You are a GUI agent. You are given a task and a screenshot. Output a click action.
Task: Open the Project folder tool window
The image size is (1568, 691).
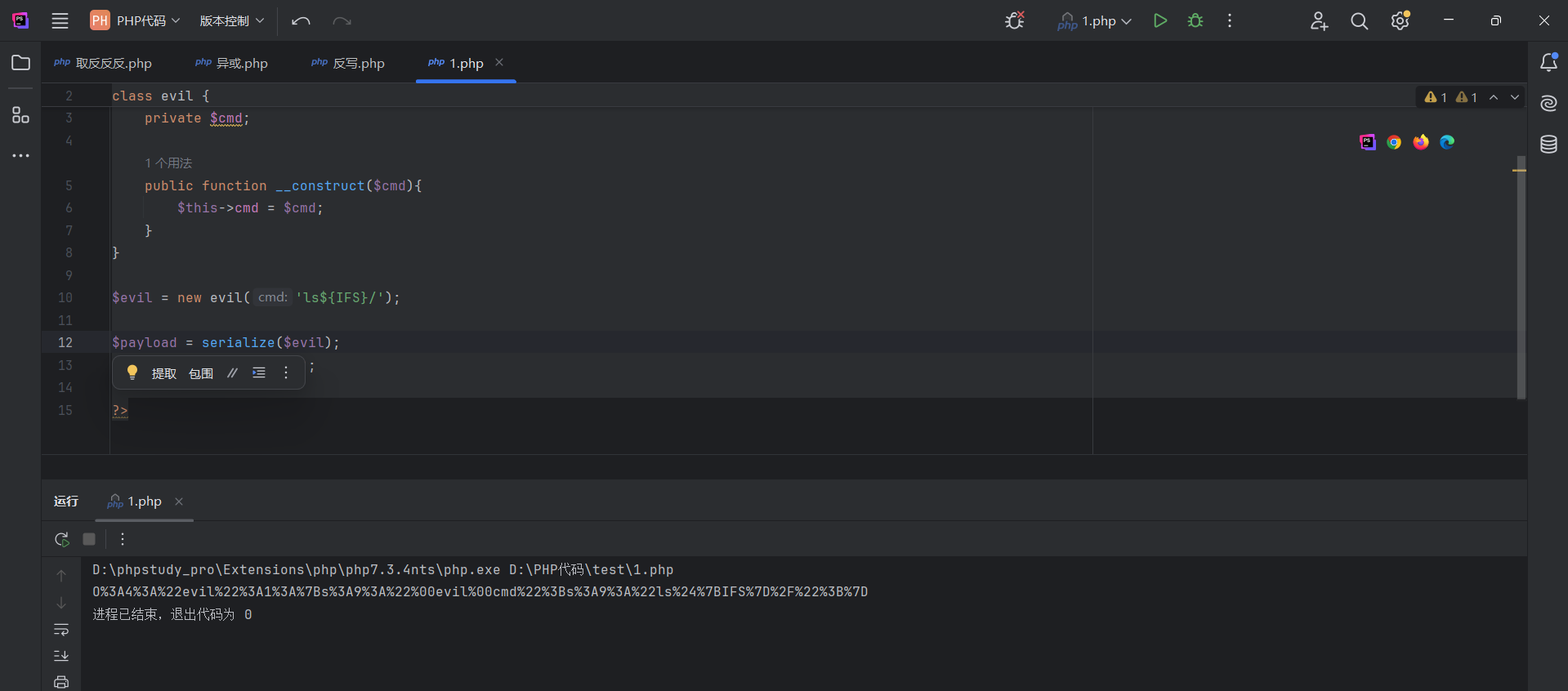click(21, 63)
